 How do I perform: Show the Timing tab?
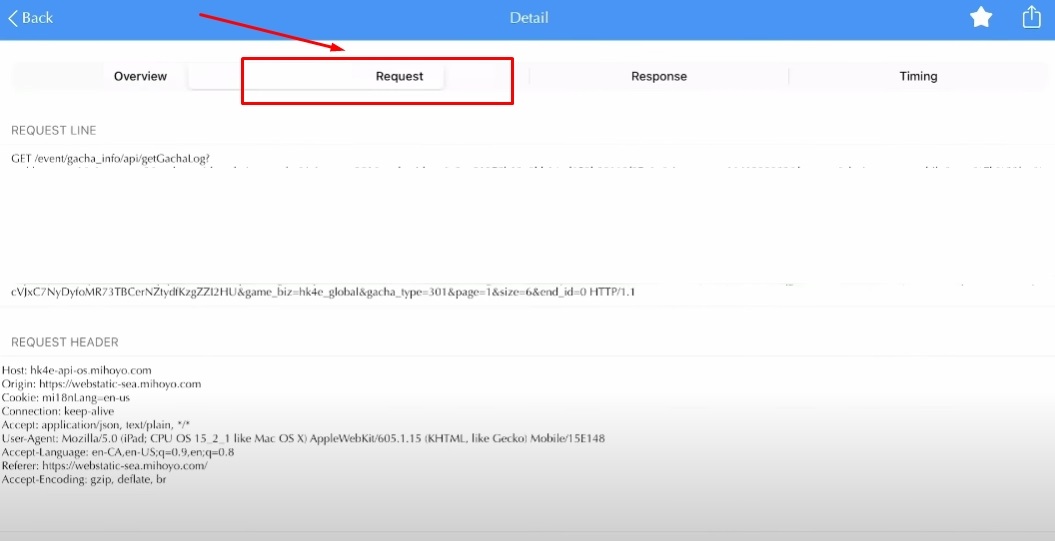click(918, 76)
